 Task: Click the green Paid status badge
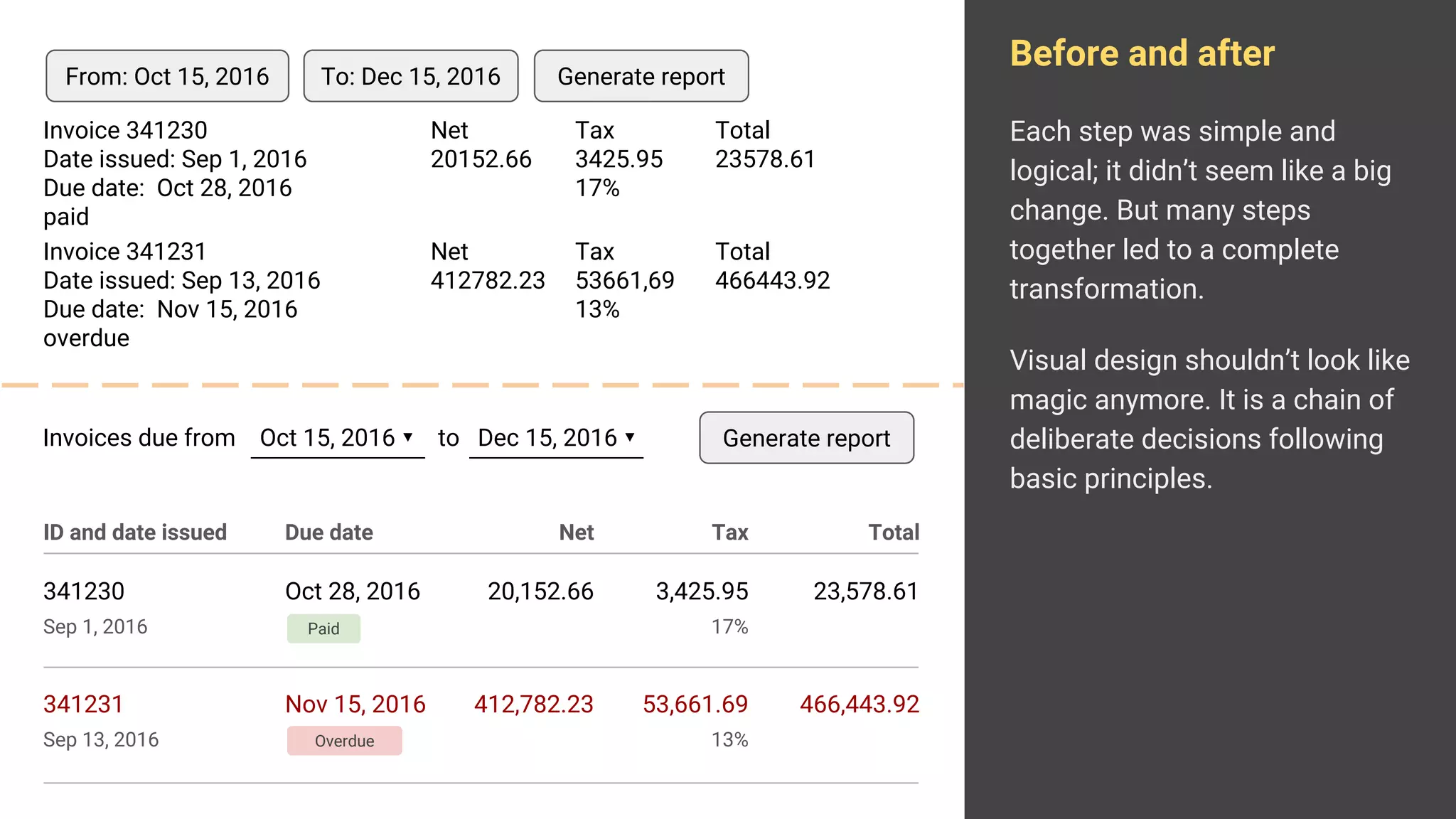(323, 628)
